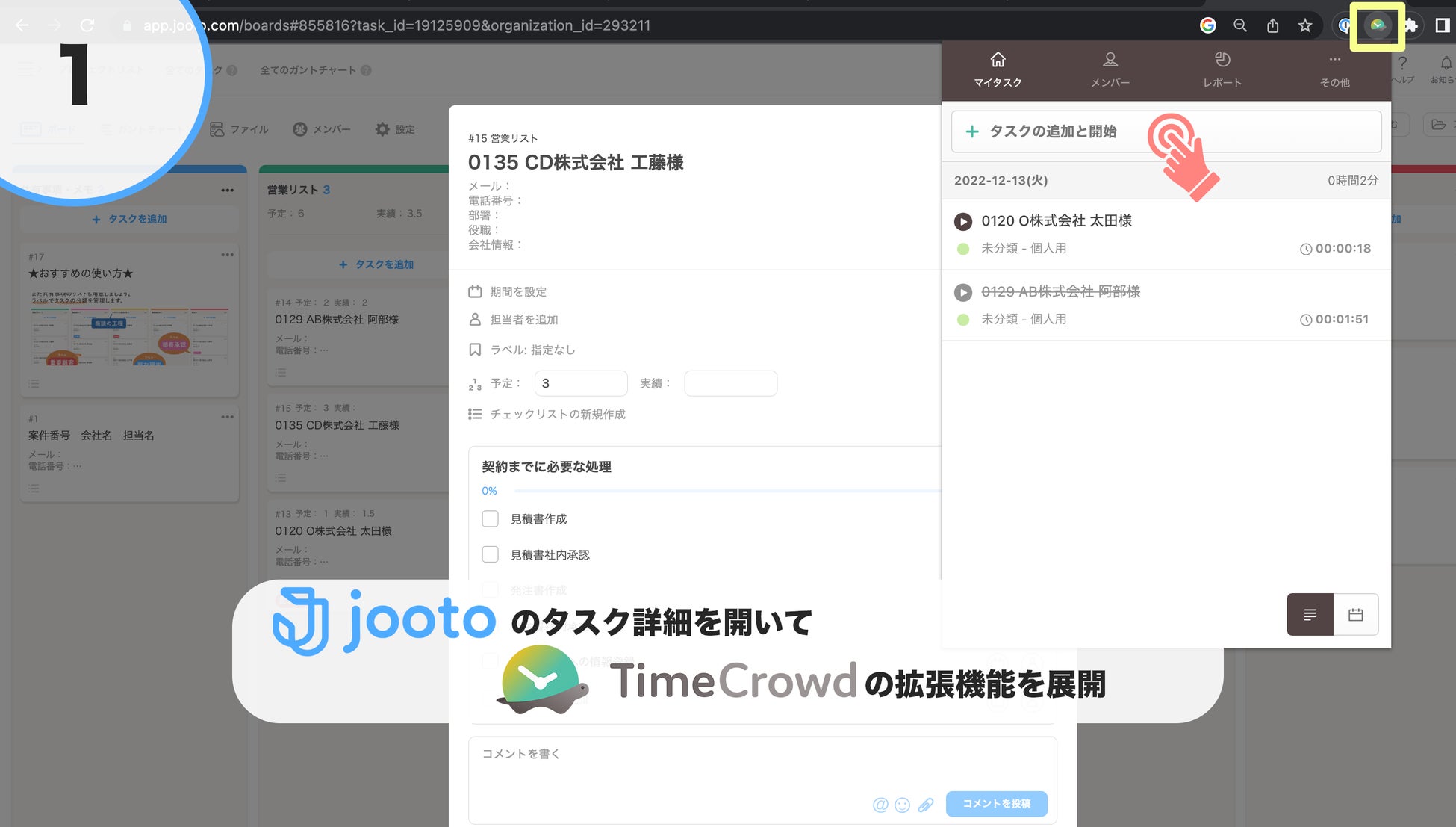Click the share page icon in address bar
Viewport: 1456px width, 827px height.
coord(1272,25)
